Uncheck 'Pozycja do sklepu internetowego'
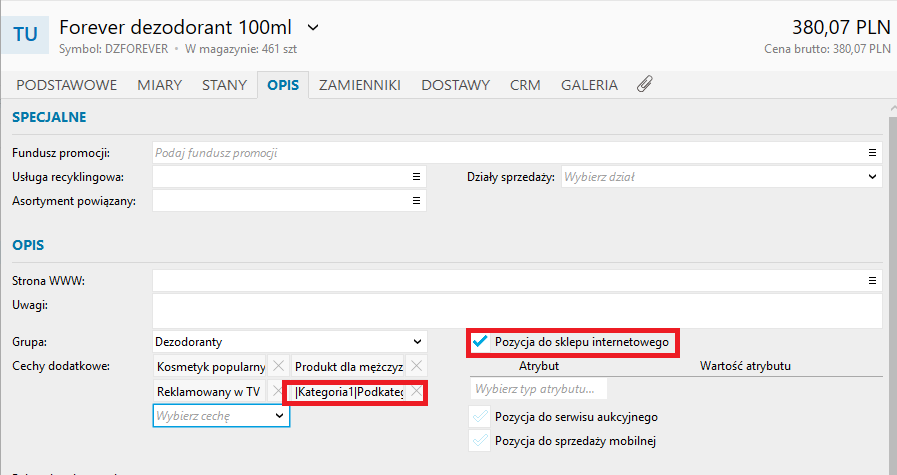The width and height of the screenshot is (897, 475). [x=481, y=342]
